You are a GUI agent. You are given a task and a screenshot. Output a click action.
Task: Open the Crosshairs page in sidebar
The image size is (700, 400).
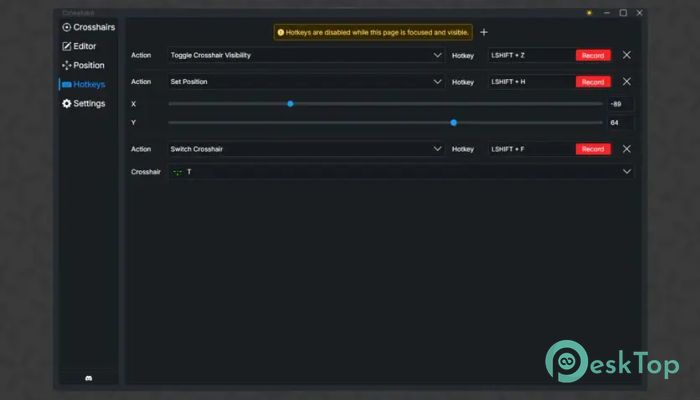coord(88,27)
